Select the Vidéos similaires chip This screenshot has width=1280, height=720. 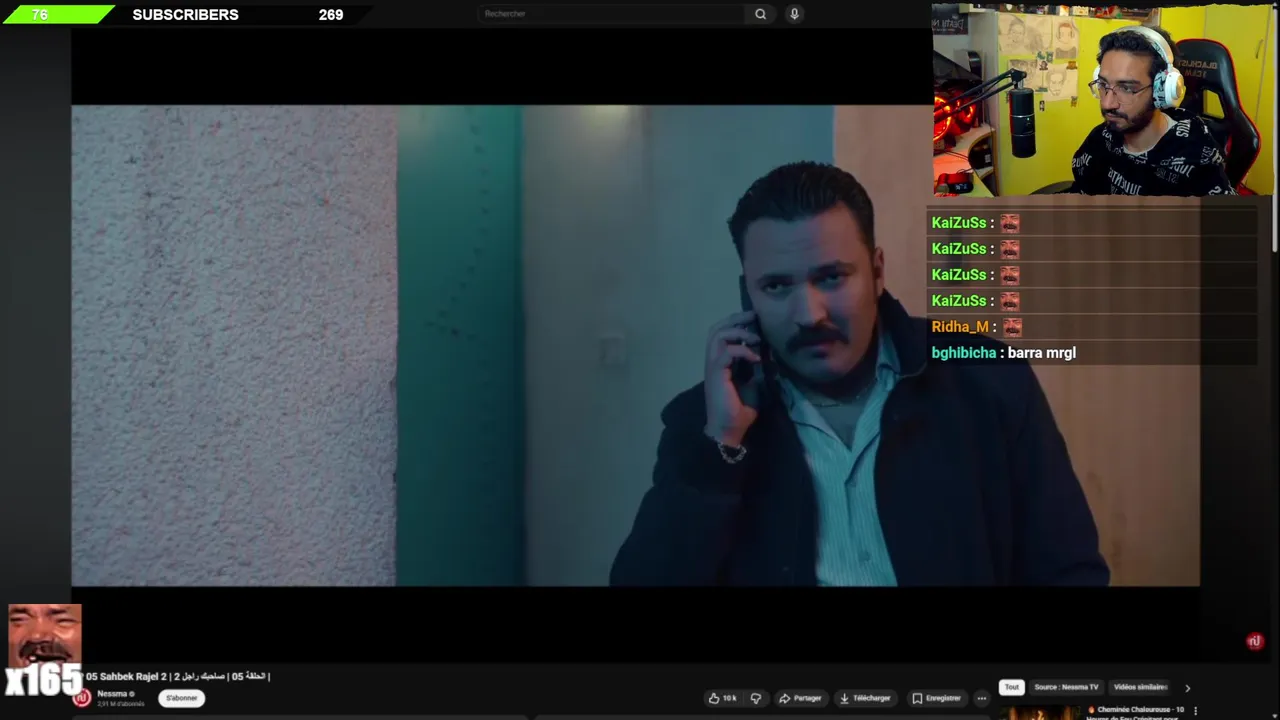(1140, 687)
